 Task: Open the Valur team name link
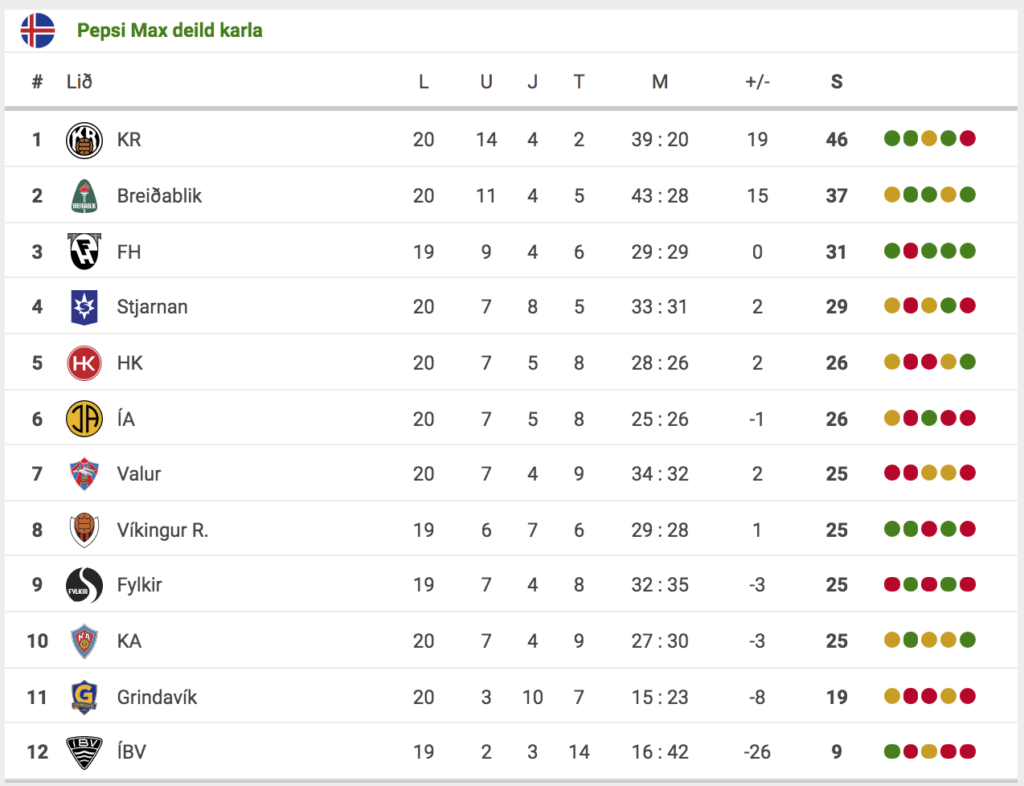pyautogui.click(x=139, y=474)
